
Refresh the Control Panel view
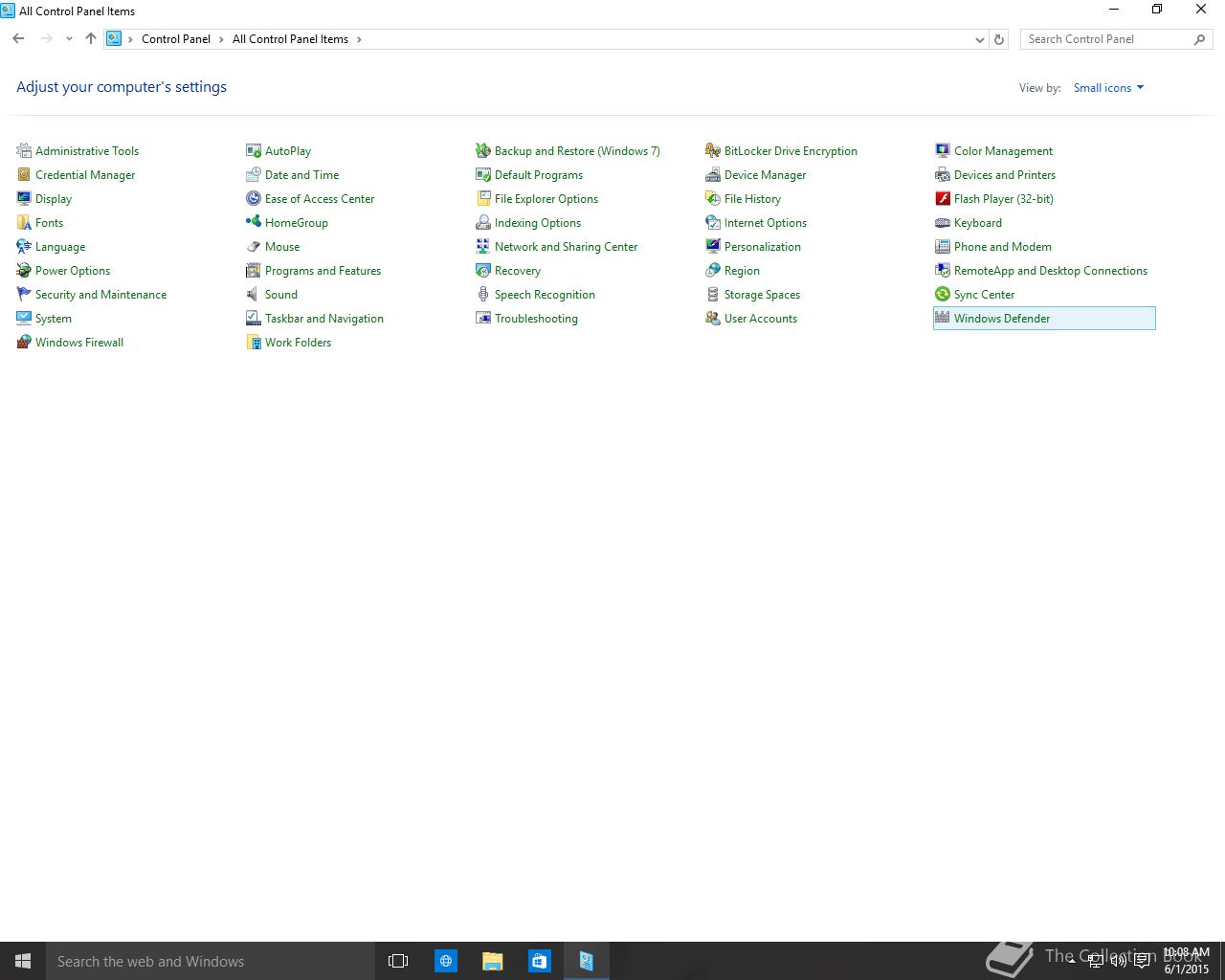(x=999, y=39)
